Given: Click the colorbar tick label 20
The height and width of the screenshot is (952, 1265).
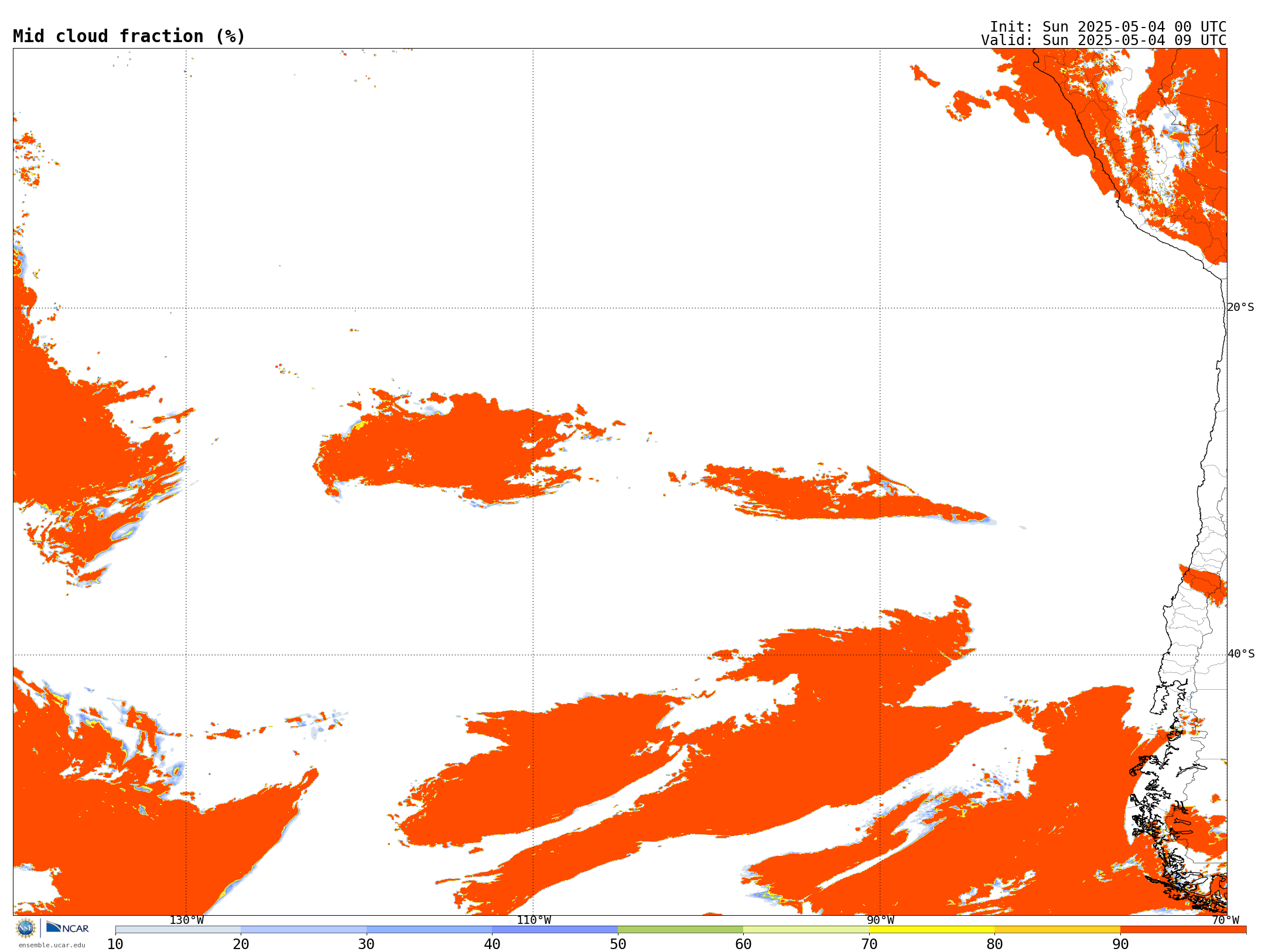Looking at the screenshot, I should pyautogui.click(x=241, y=944).
